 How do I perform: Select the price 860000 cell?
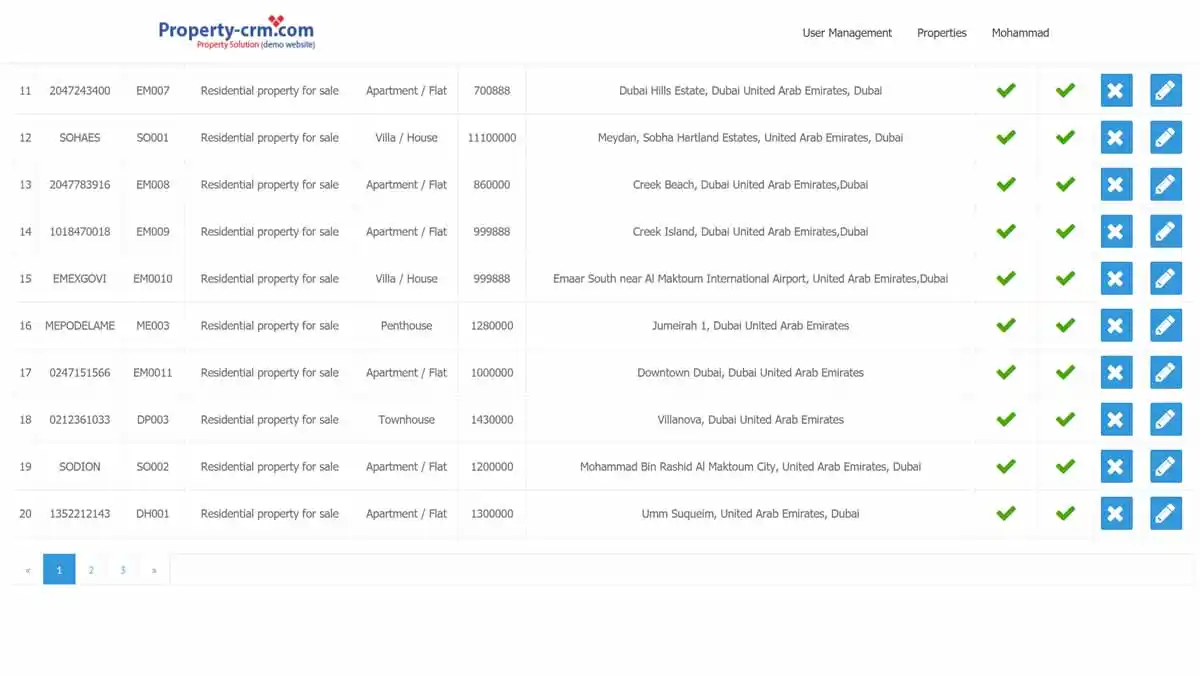pos(492,185)
